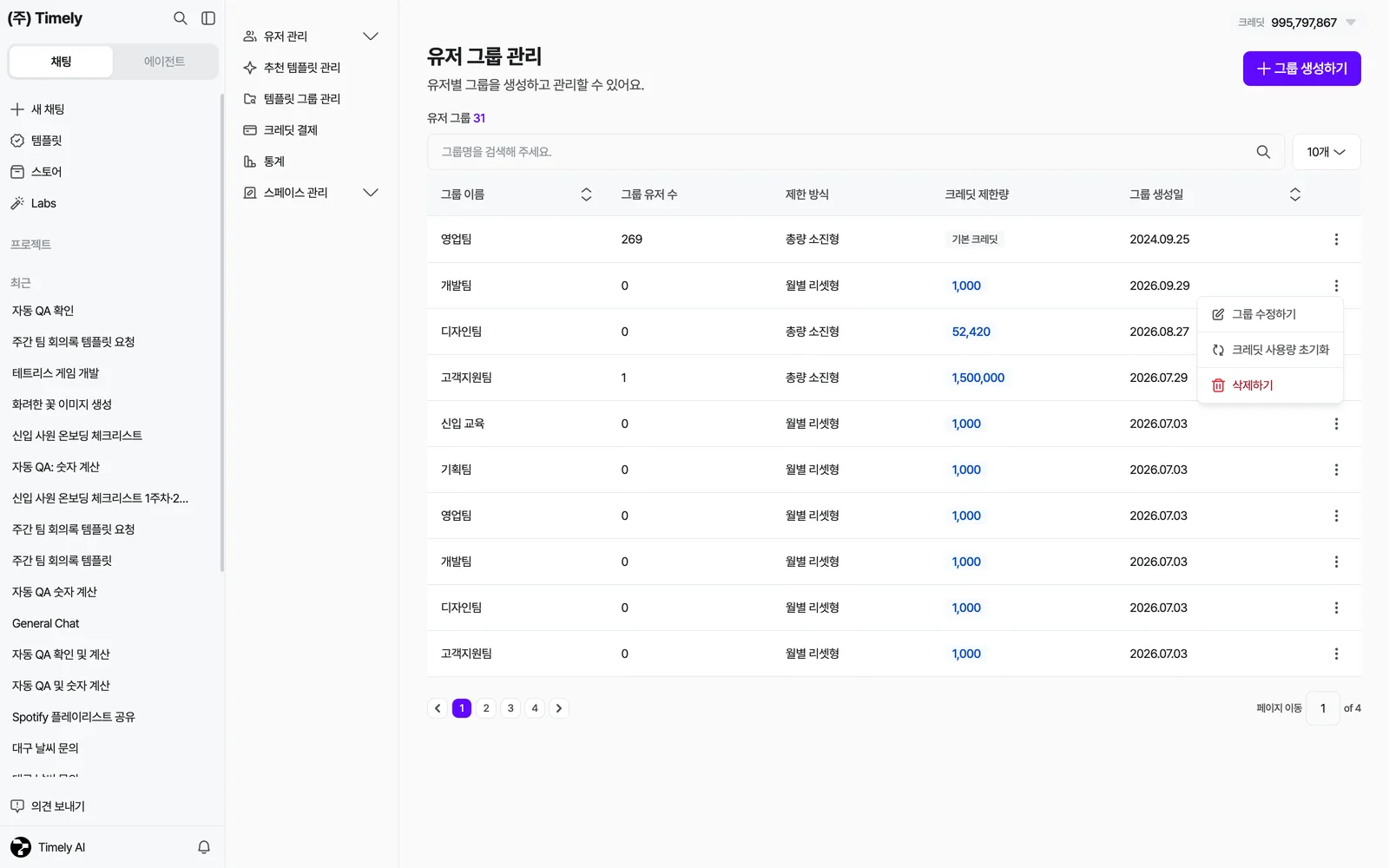Go to page 3
The image size is (1389, 868).
click(510, 708)
